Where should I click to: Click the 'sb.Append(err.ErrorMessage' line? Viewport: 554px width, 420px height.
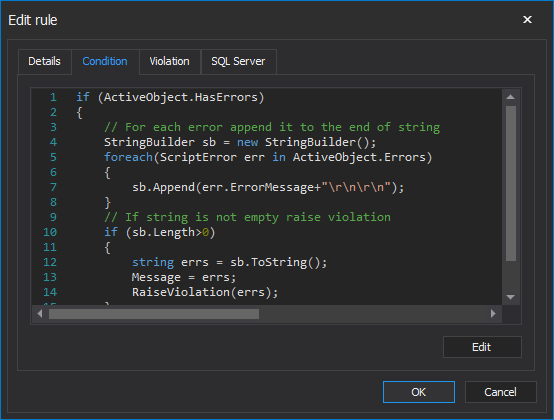[x=268, y=187]
